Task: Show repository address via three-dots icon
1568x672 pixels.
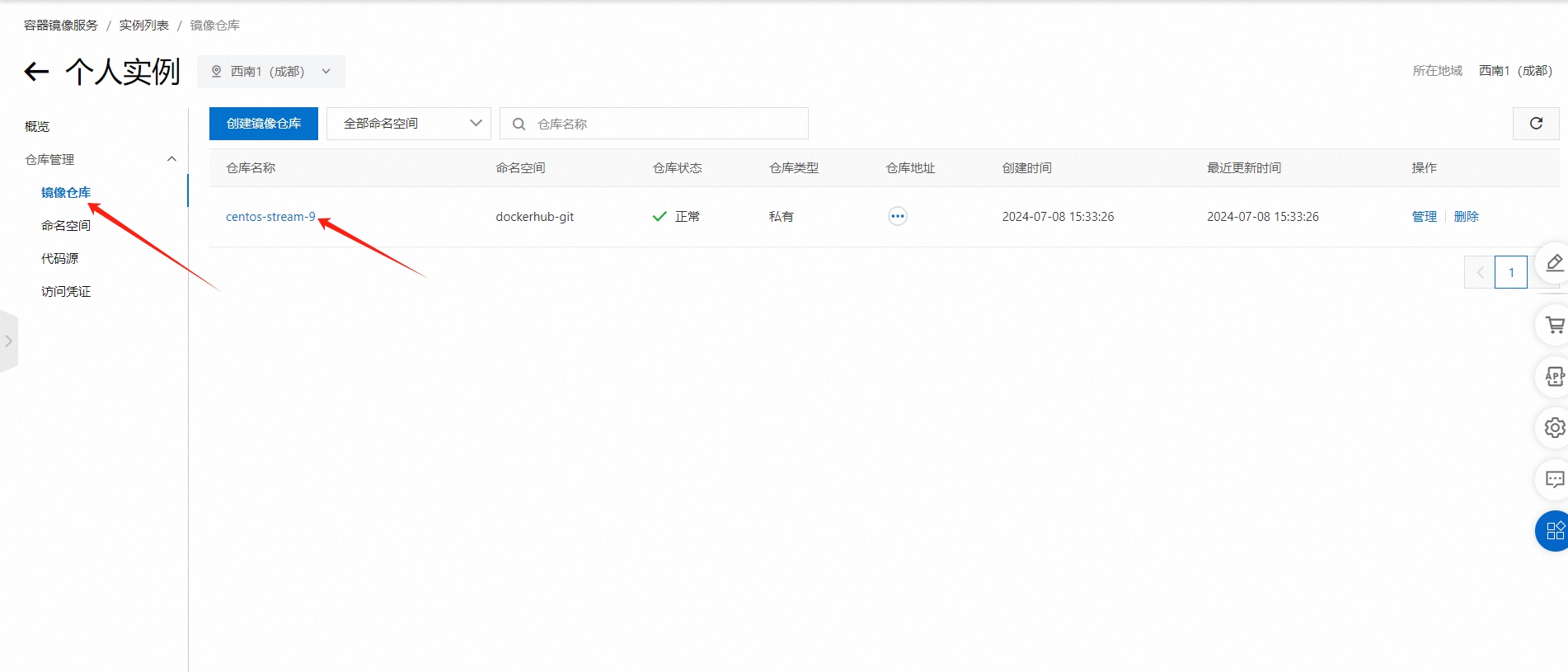Action: [897, 217]
